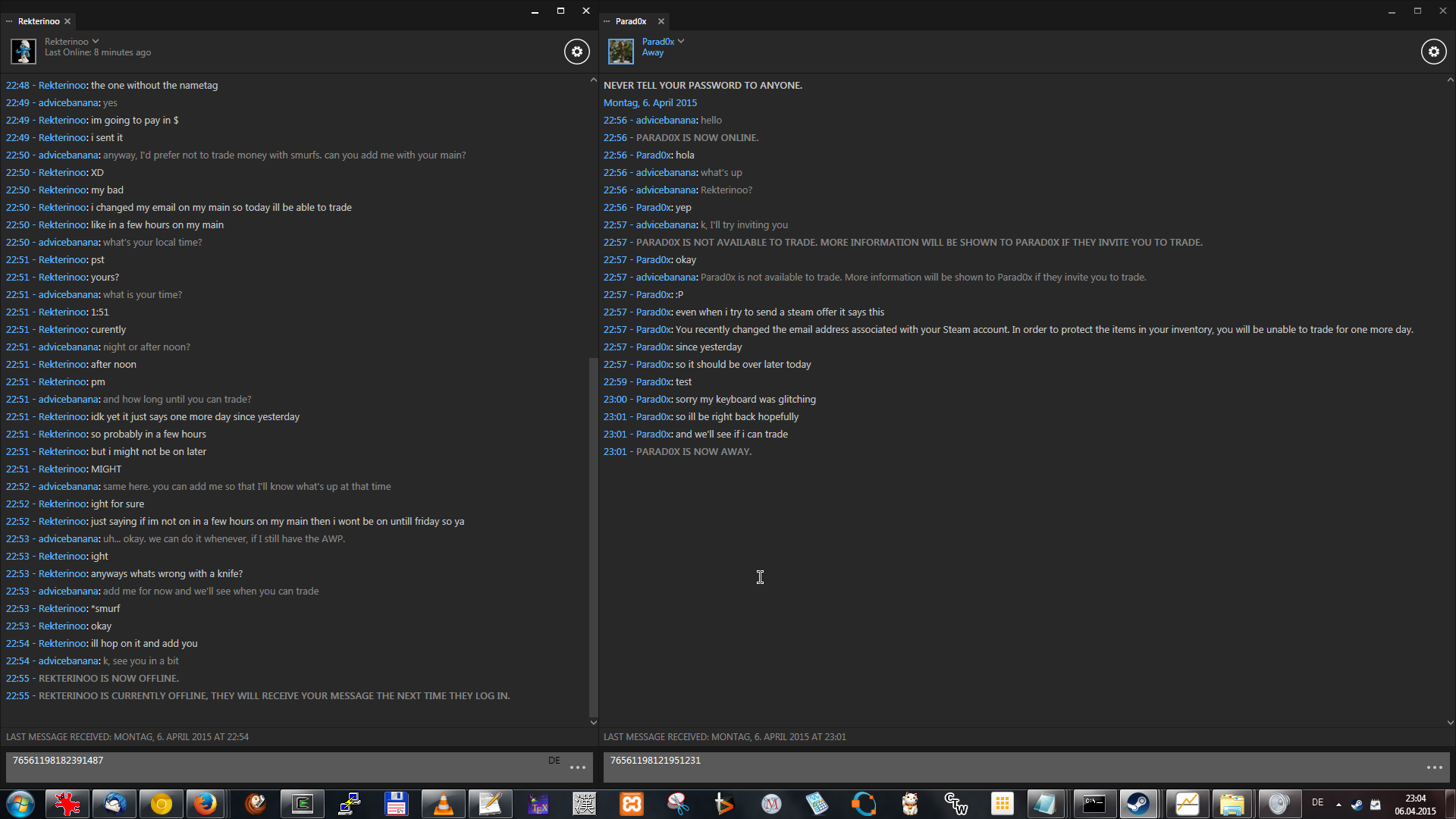
Task: Open the three-dots menu in the Parad0x message box
Action: point(1434,767)
